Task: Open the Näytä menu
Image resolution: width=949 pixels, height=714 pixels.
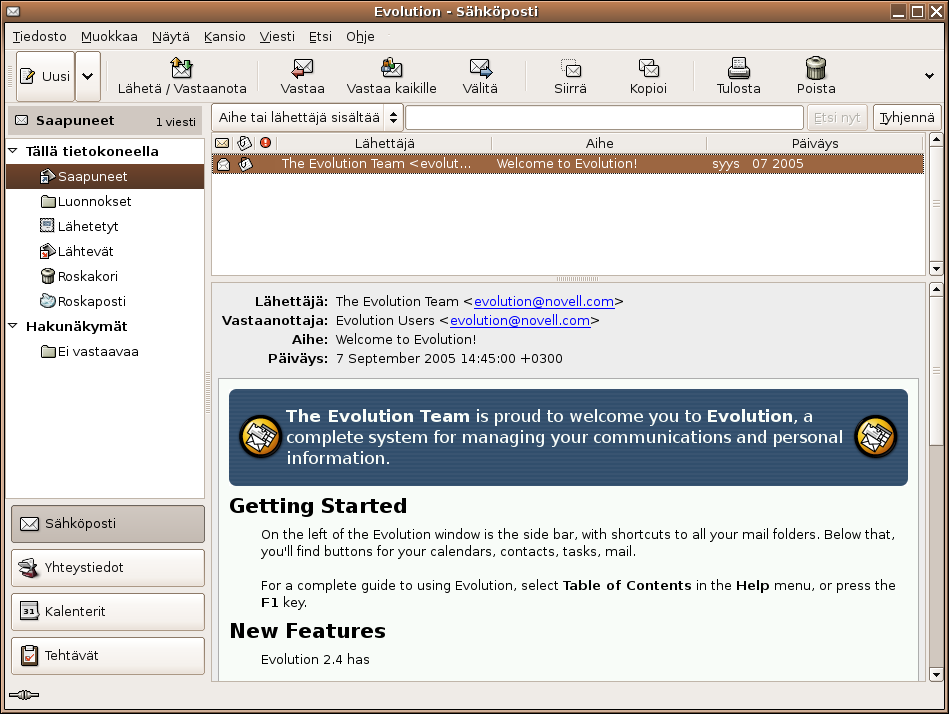Action: tap(171, 36)
